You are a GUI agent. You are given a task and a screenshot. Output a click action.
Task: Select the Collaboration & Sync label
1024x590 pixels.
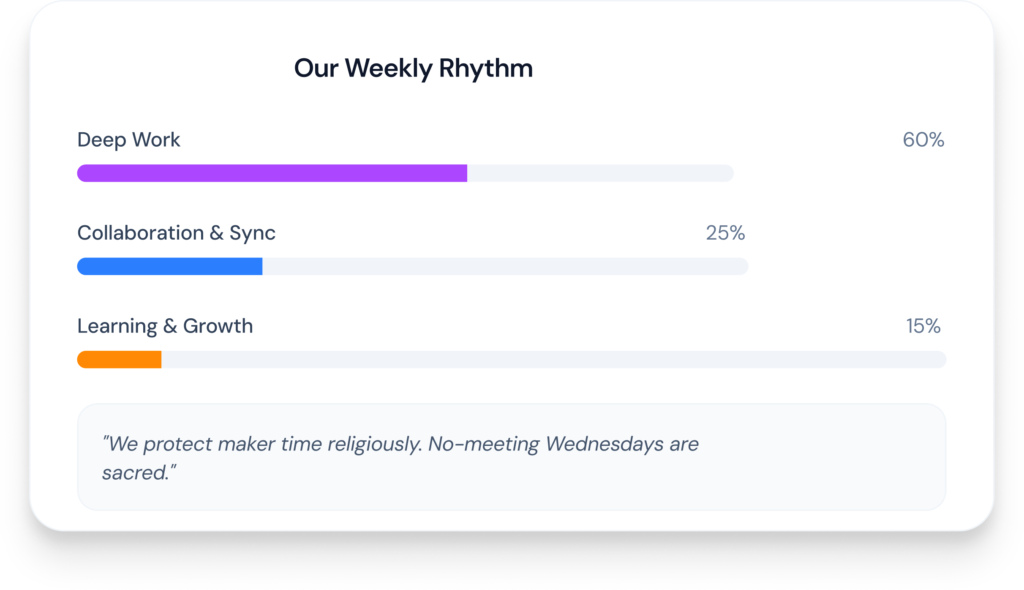tap(176, 233)
